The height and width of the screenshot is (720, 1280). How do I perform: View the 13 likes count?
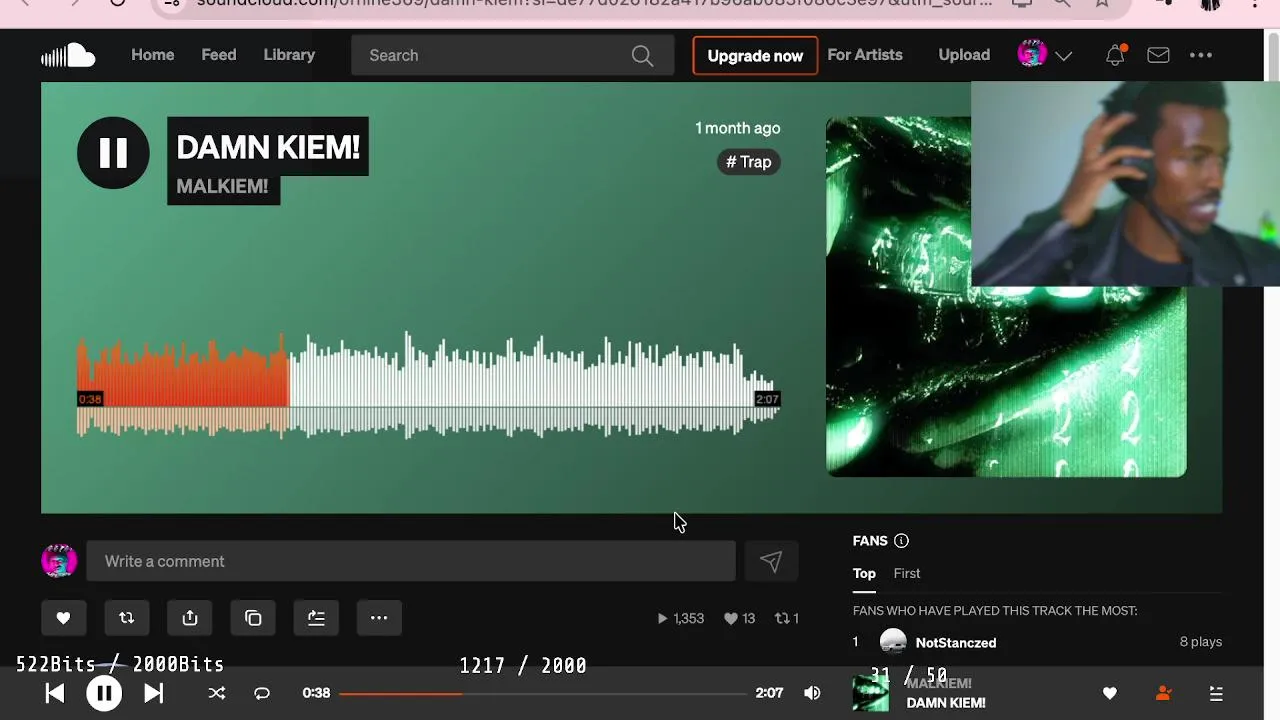coord(739,618)
